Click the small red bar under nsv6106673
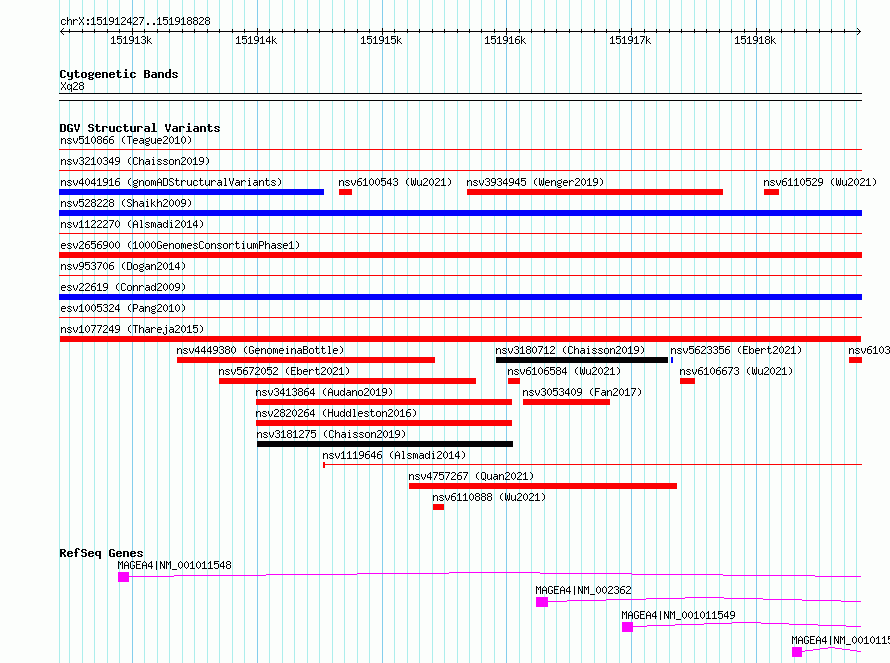Screen dimensions: 890x663 pos(687,381)
